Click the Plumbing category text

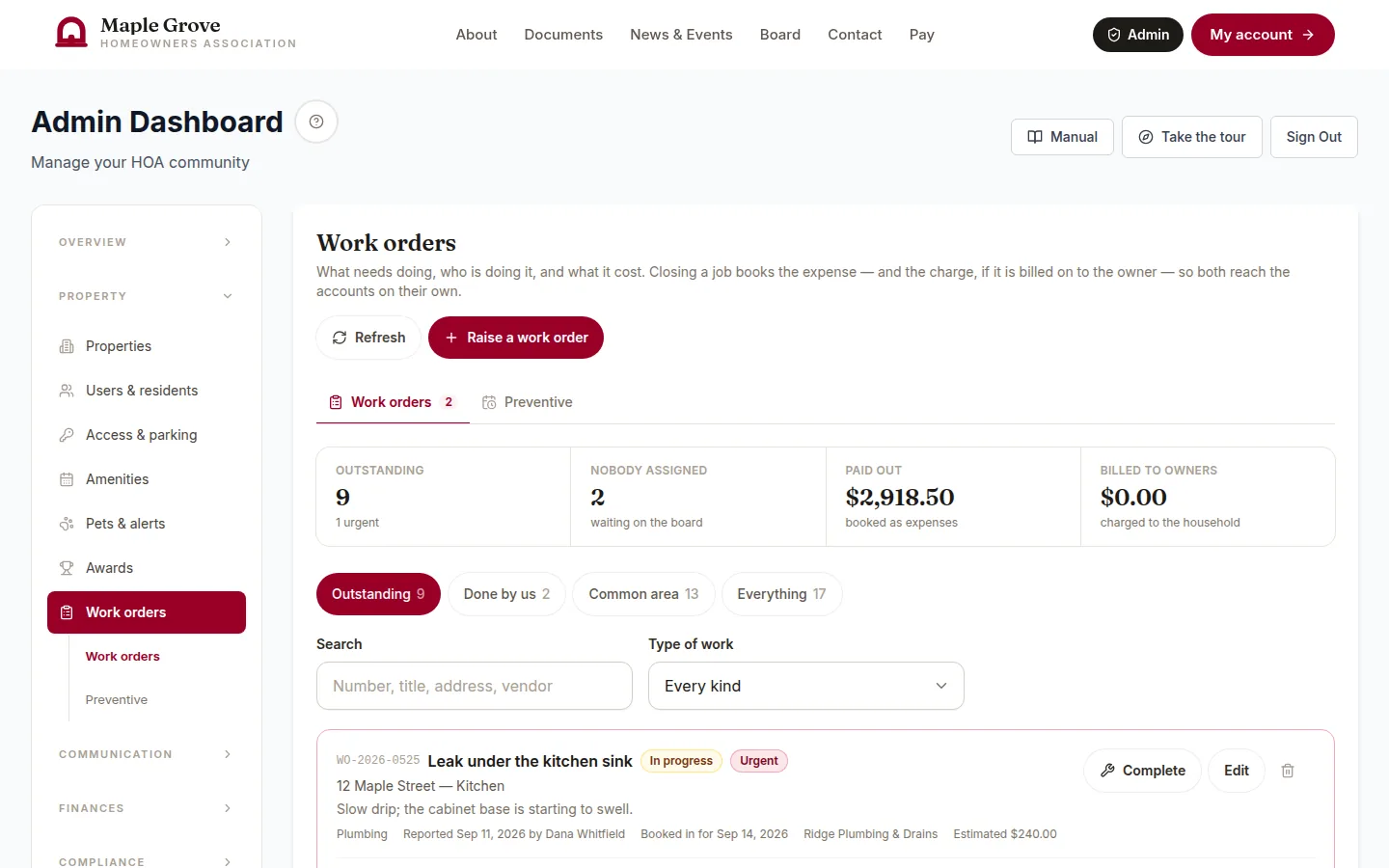(x=362, y=834)
